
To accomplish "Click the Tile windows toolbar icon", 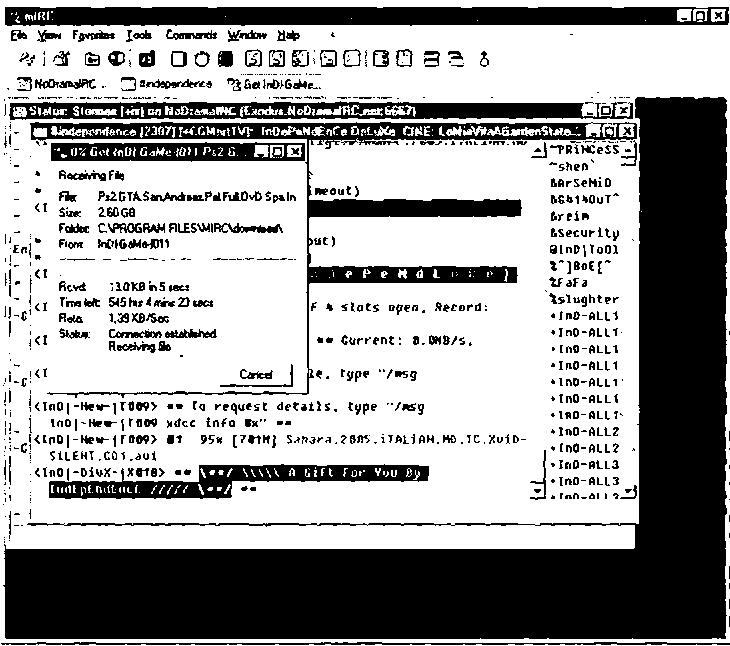I will click(x=432, y=59).
